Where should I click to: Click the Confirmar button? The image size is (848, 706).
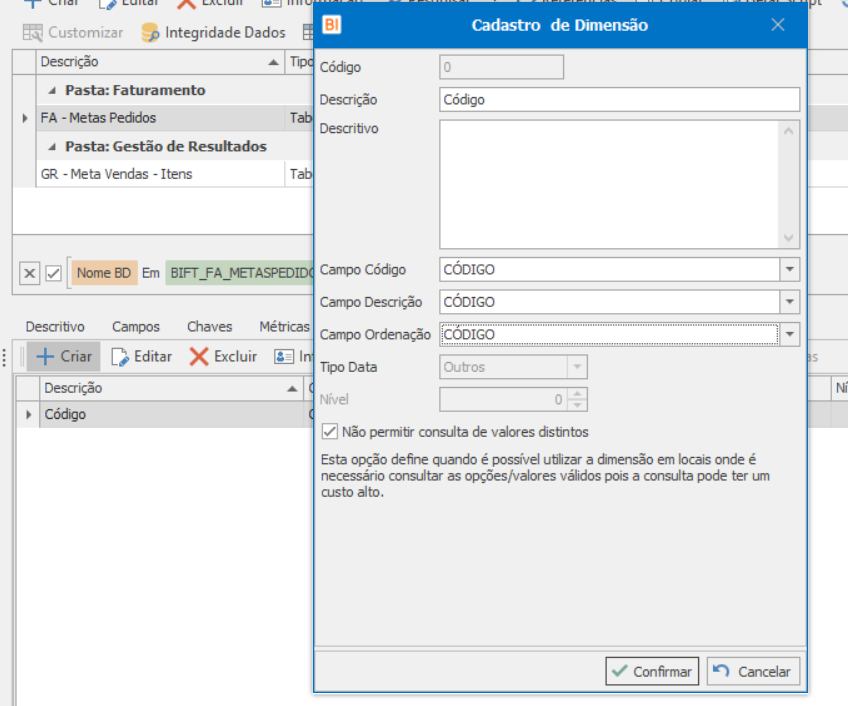(652, 671)
